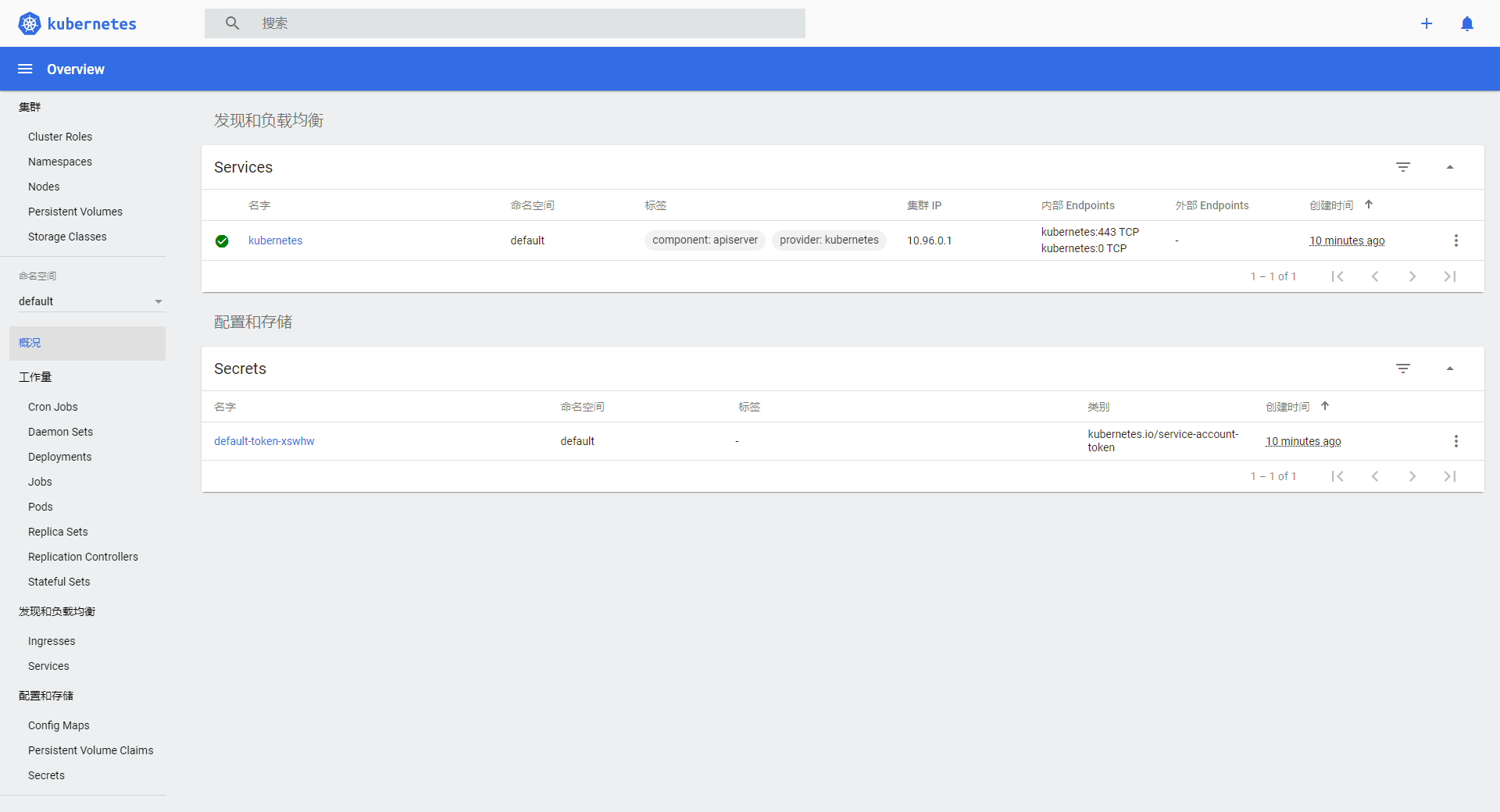Screen dimensions: 1500x812
Task: Open actions menu for kubernetes service
Action: [1456, 240]
